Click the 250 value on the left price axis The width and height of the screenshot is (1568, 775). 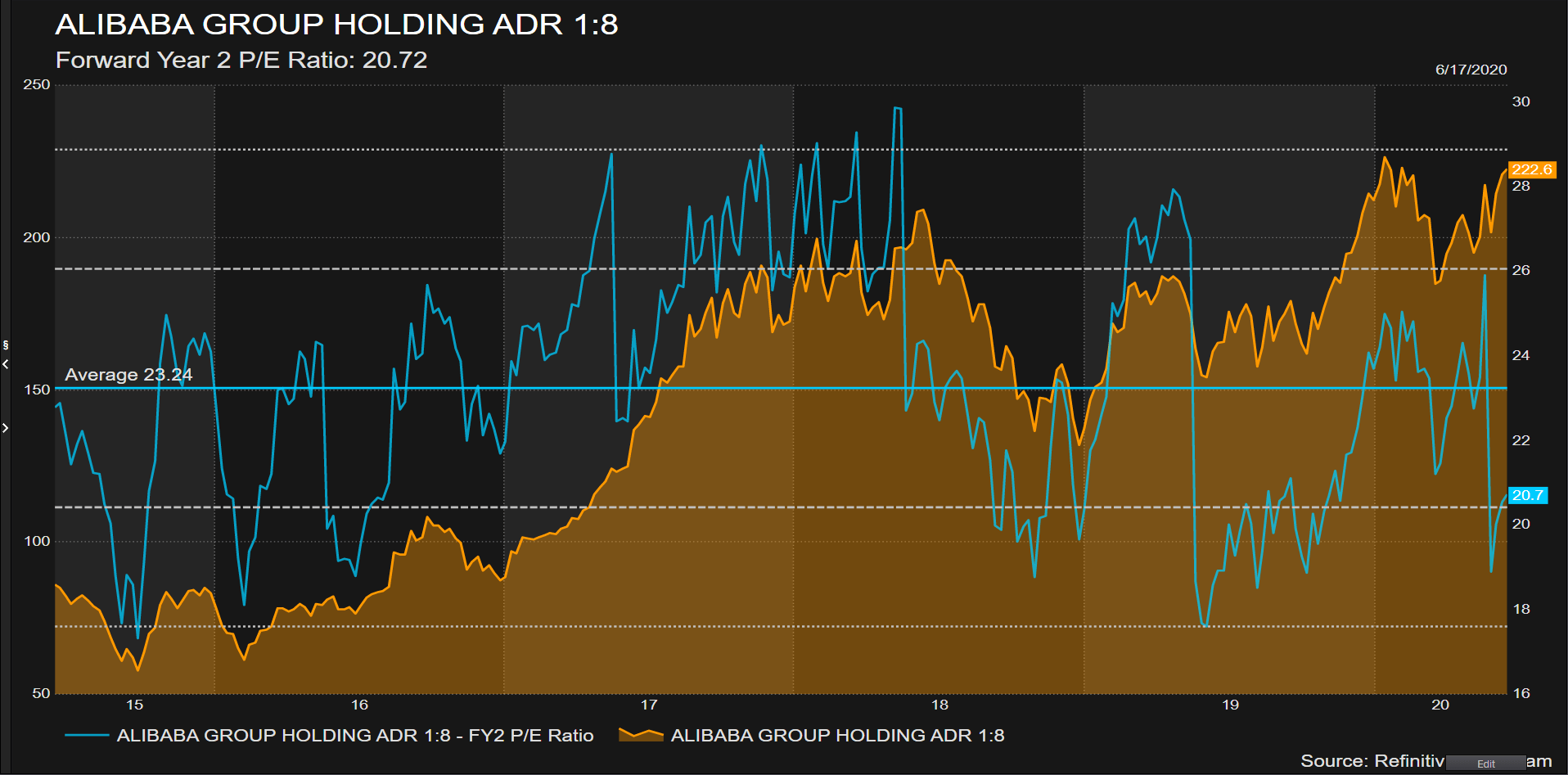click(37, 84)
